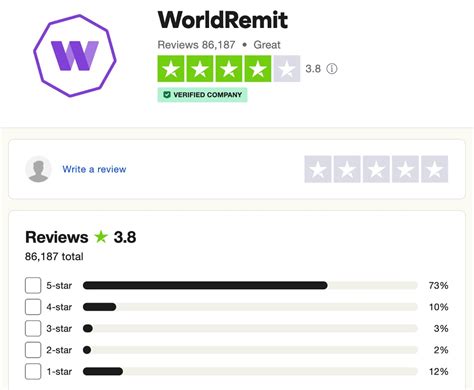Rate four stars in the review box
The image size is (474, 390).
point(405,169)
